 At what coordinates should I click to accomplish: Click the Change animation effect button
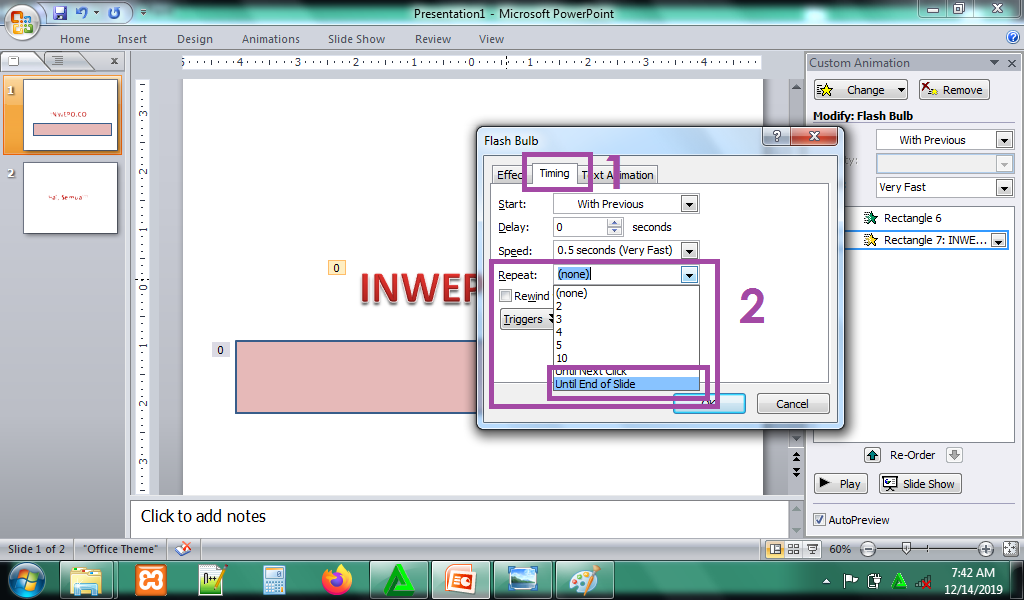tap(860, 90)
